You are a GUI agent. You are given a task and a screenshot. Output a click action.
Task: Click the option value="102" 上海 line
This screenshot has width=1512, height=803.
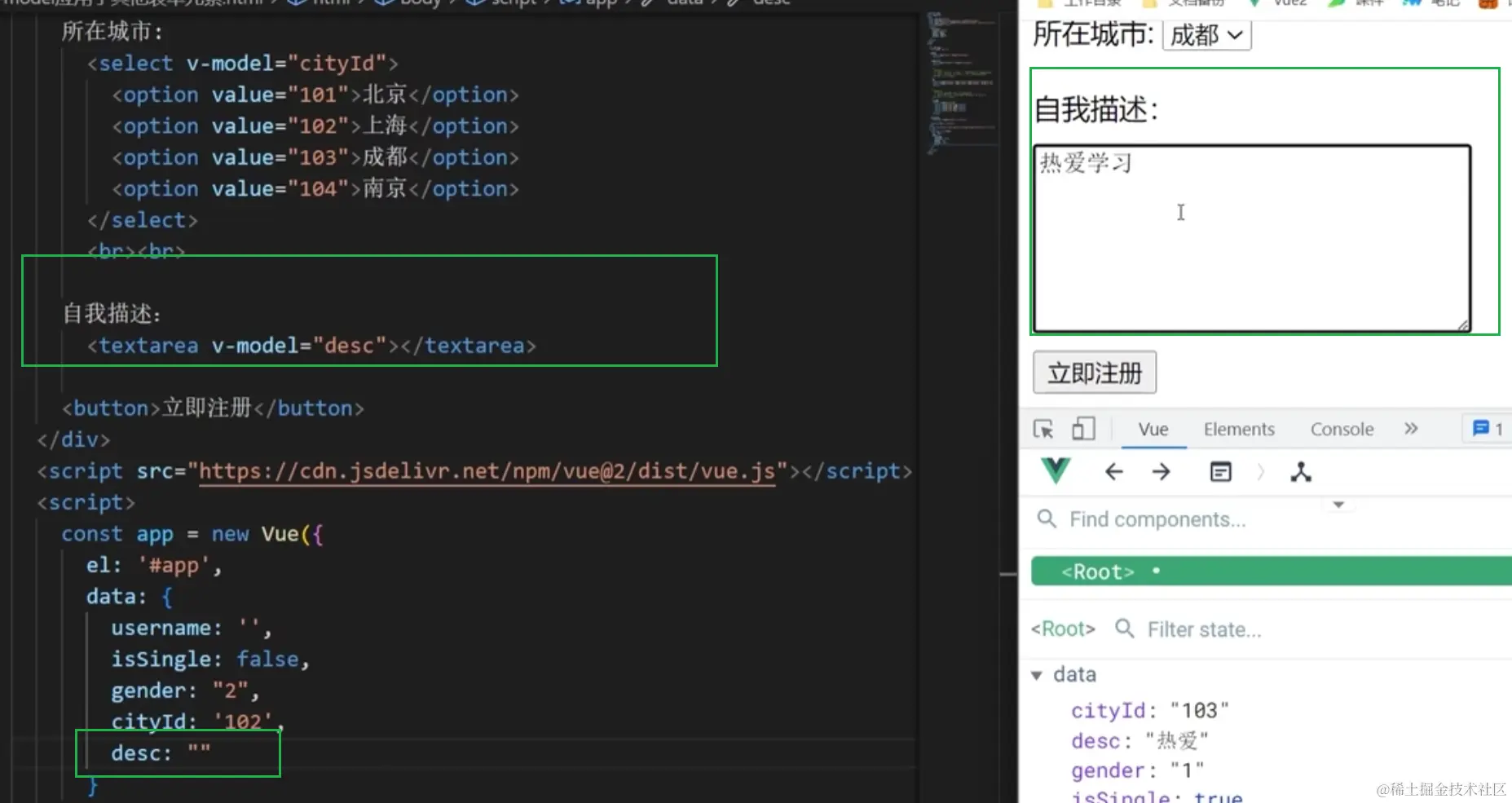[x=315, y=126]
